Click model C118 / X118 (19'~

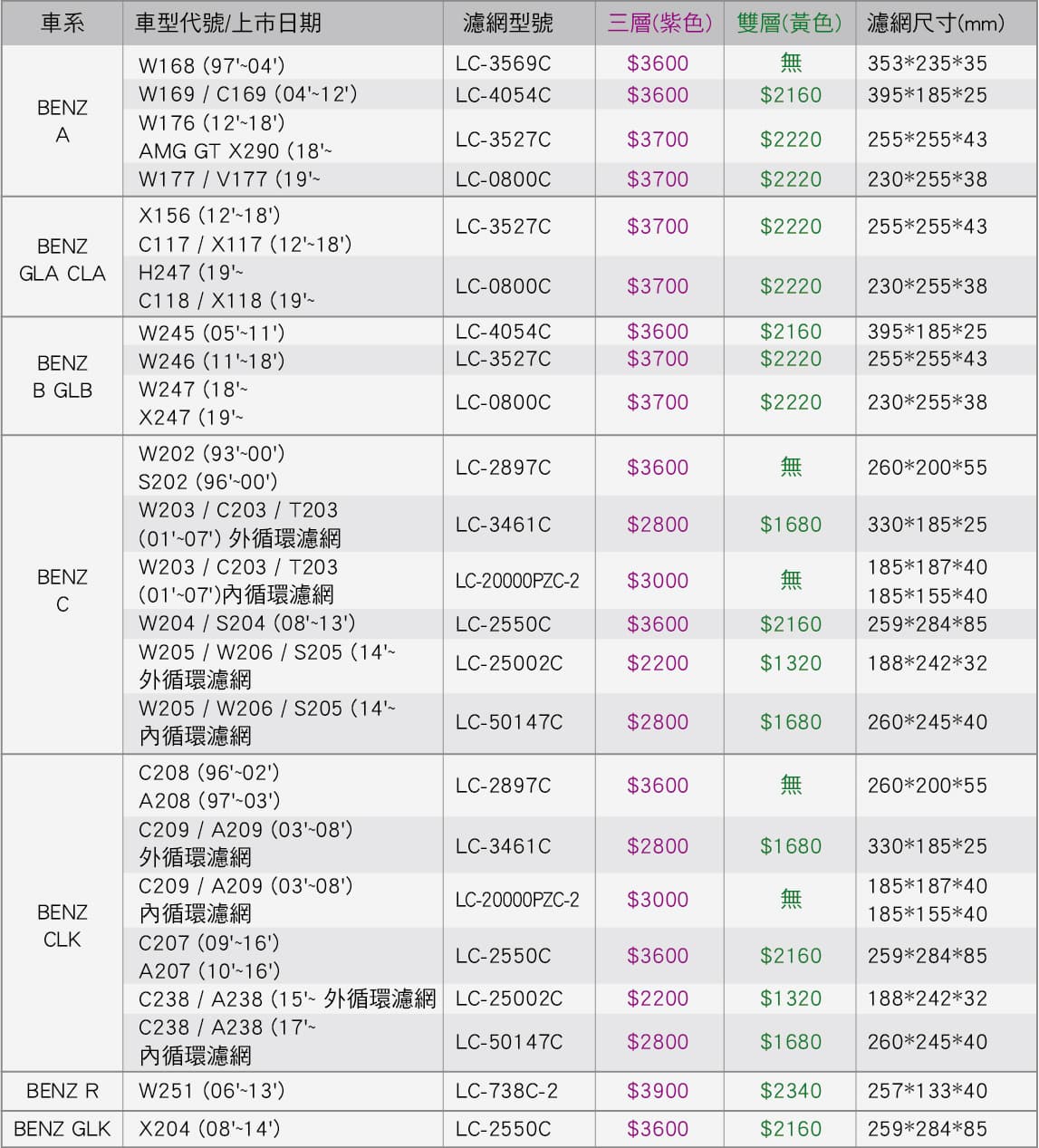pos(226,300)
